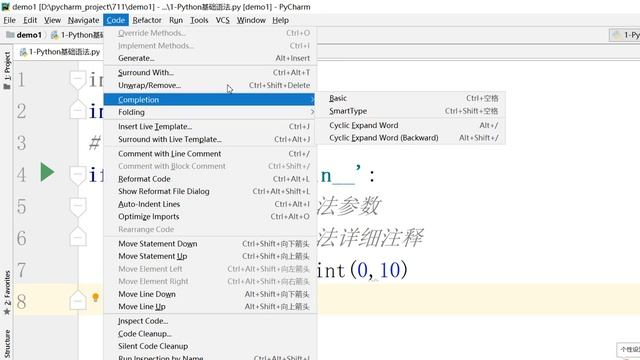640x360 pixels.
Task: Toggle the fold marker on line 5
Action: pos(78,207)
